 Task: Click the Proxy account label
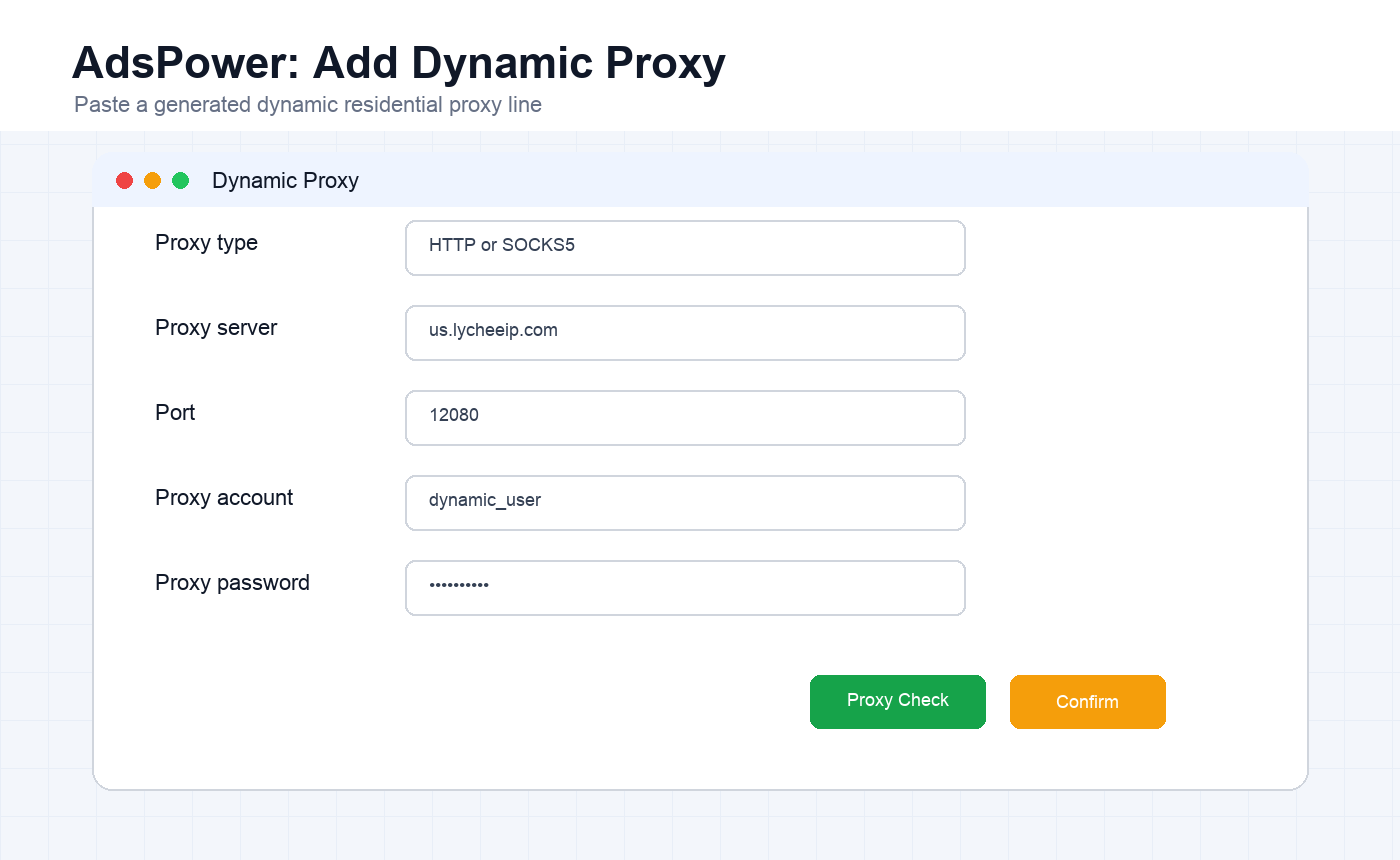[x=224, y=498]
